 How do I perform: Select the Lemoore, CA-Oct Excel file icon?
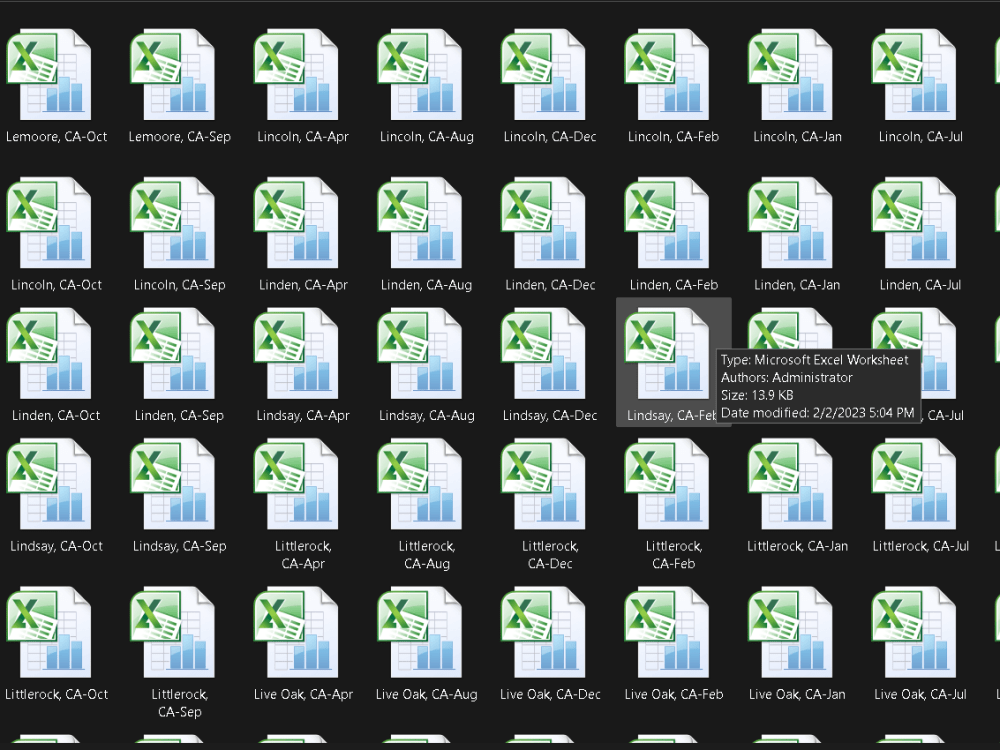[x=49, y=75]
